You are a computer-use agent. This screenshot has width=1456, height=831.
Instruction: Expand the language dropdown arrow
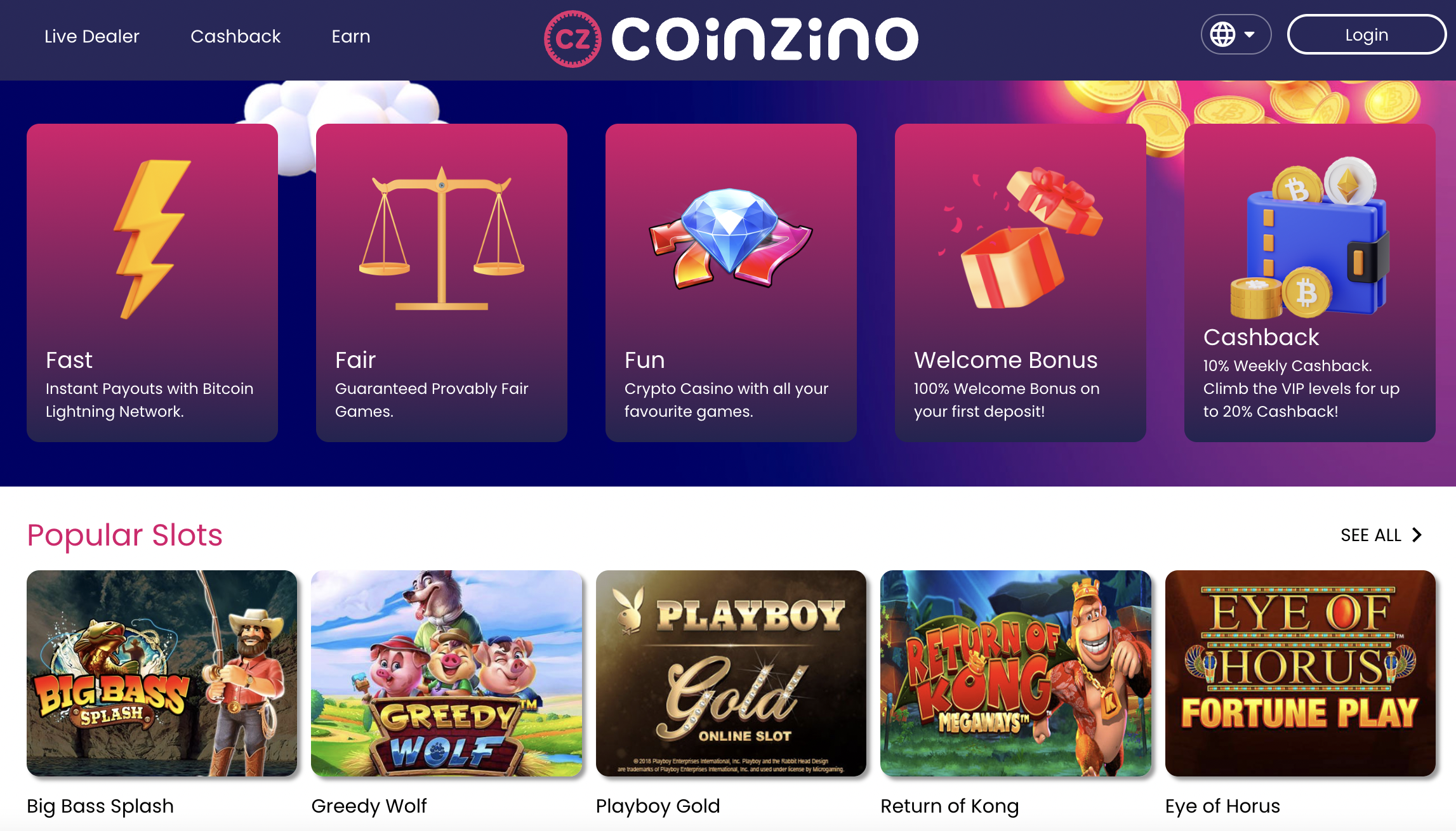(x=1250, y=34)
